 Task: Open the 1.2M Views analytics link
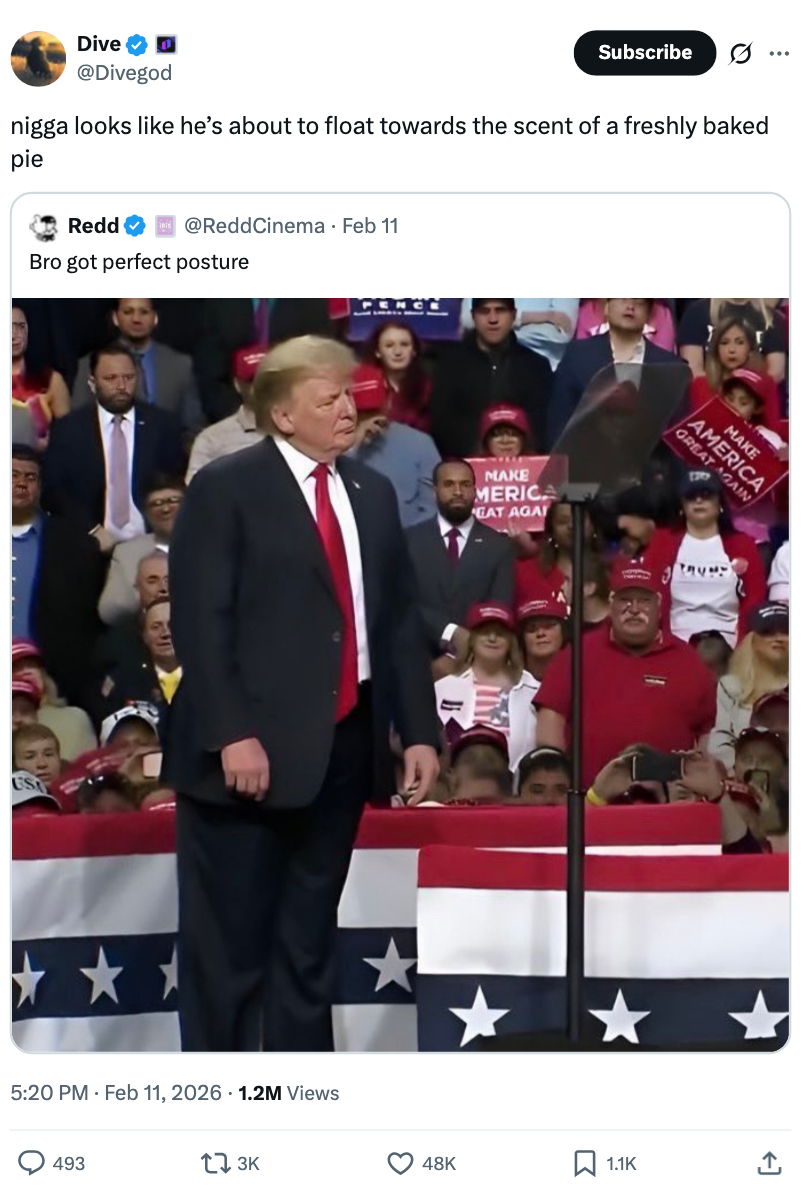pos(289,1093)
